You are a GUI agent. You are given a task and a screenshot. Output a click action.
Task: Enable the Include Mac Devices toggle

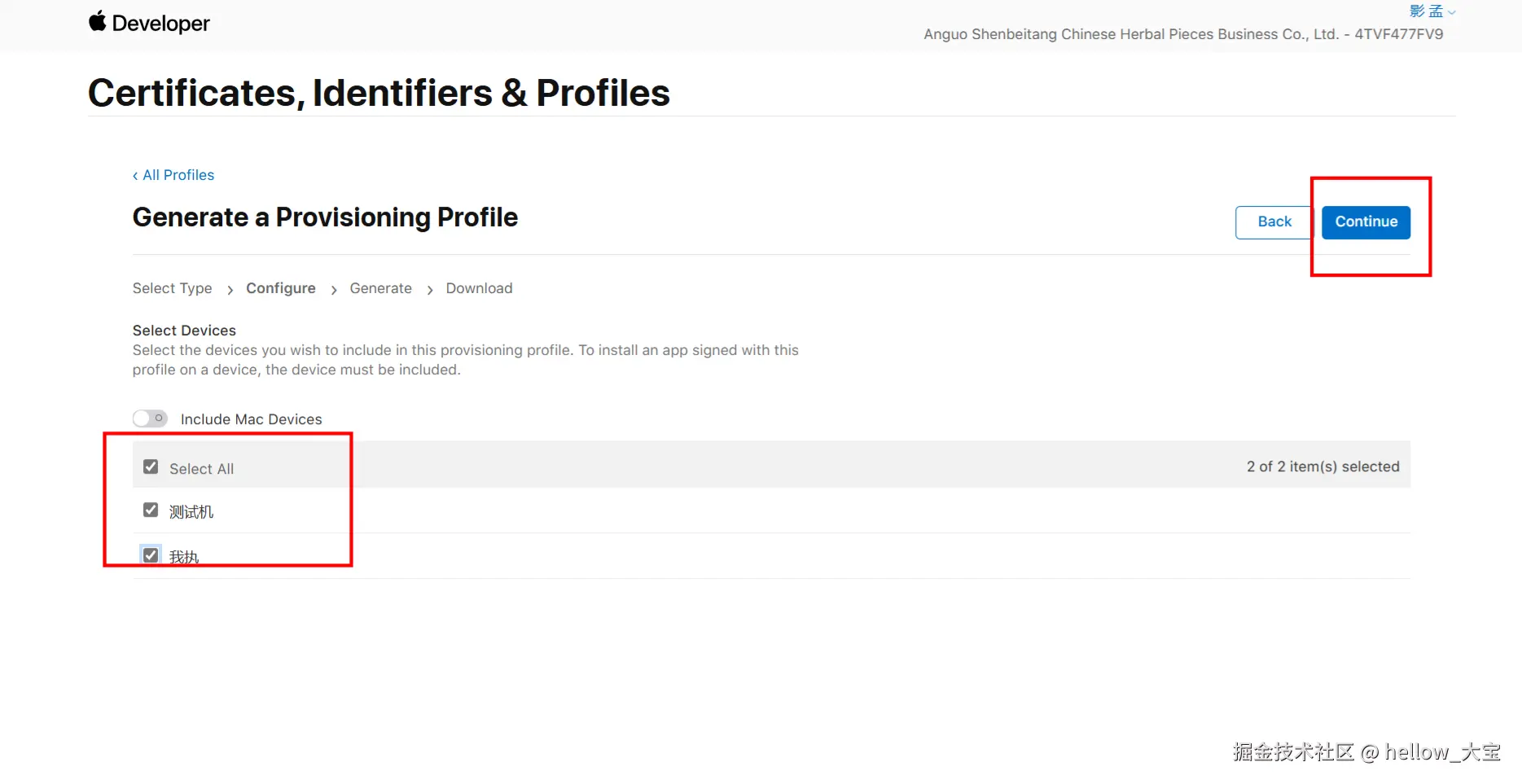pyautogui.click(x=151, y=418)
